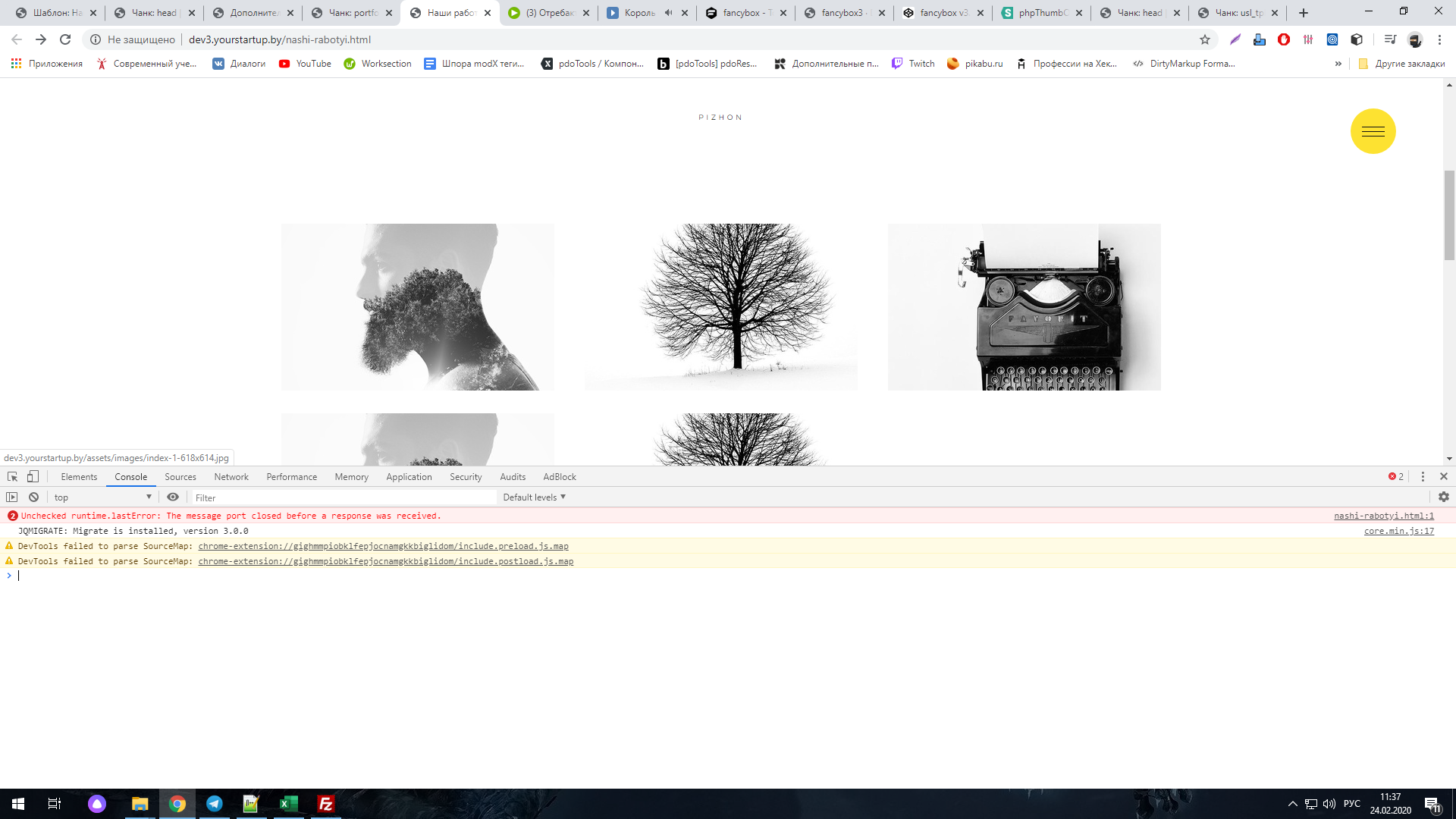1456x819 pixels.
Task: Open the volume control in the tray
Action: (x=1329, y=804)
